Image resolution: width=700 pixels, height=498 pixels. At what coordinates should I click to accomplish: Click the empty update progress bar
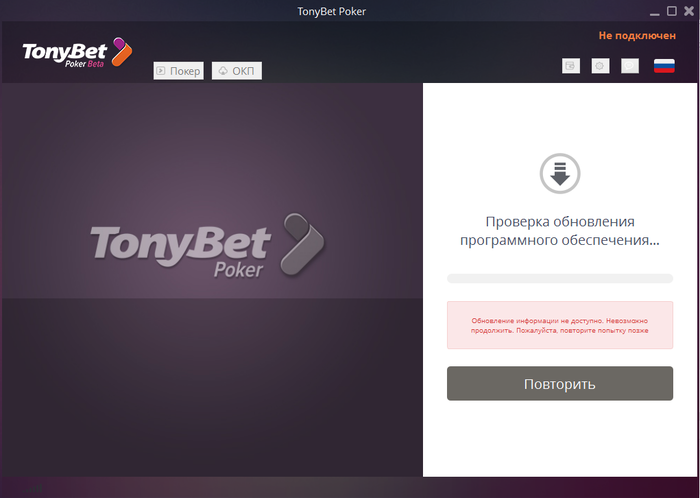(560, 278)
